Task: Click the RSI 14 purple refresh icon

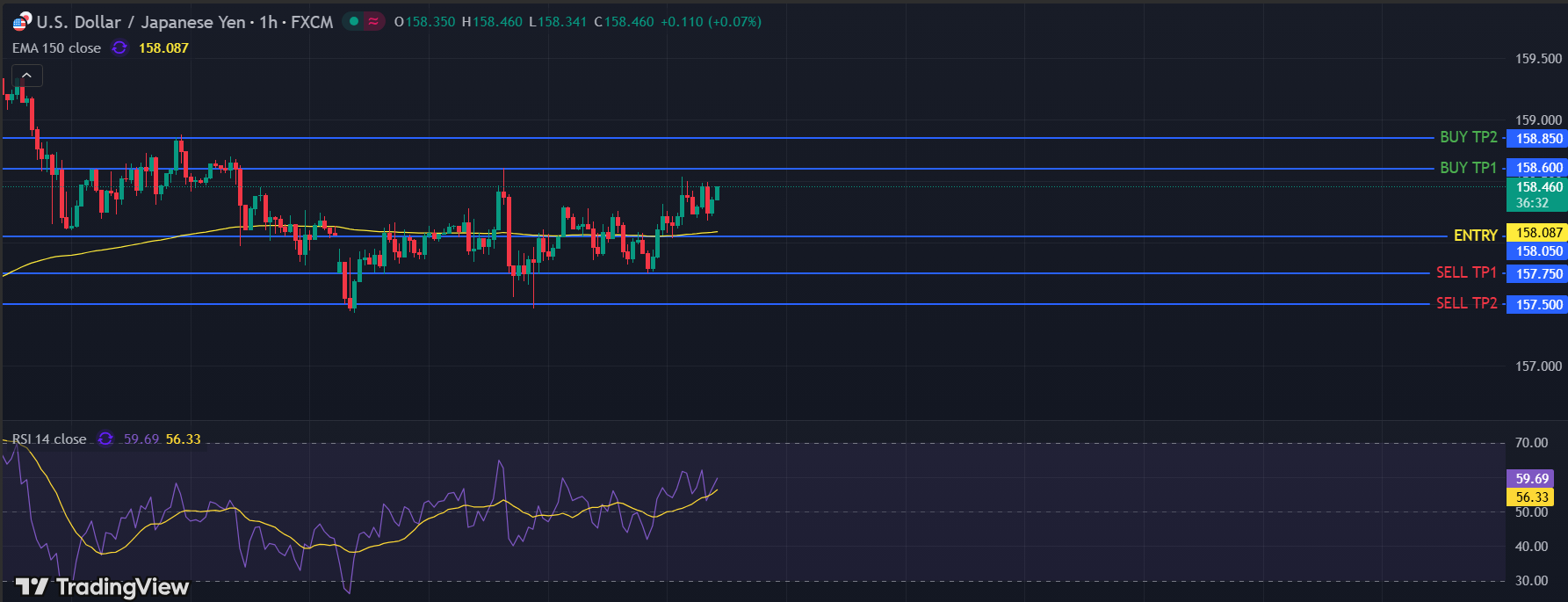Action: click(x=105, y=439)
